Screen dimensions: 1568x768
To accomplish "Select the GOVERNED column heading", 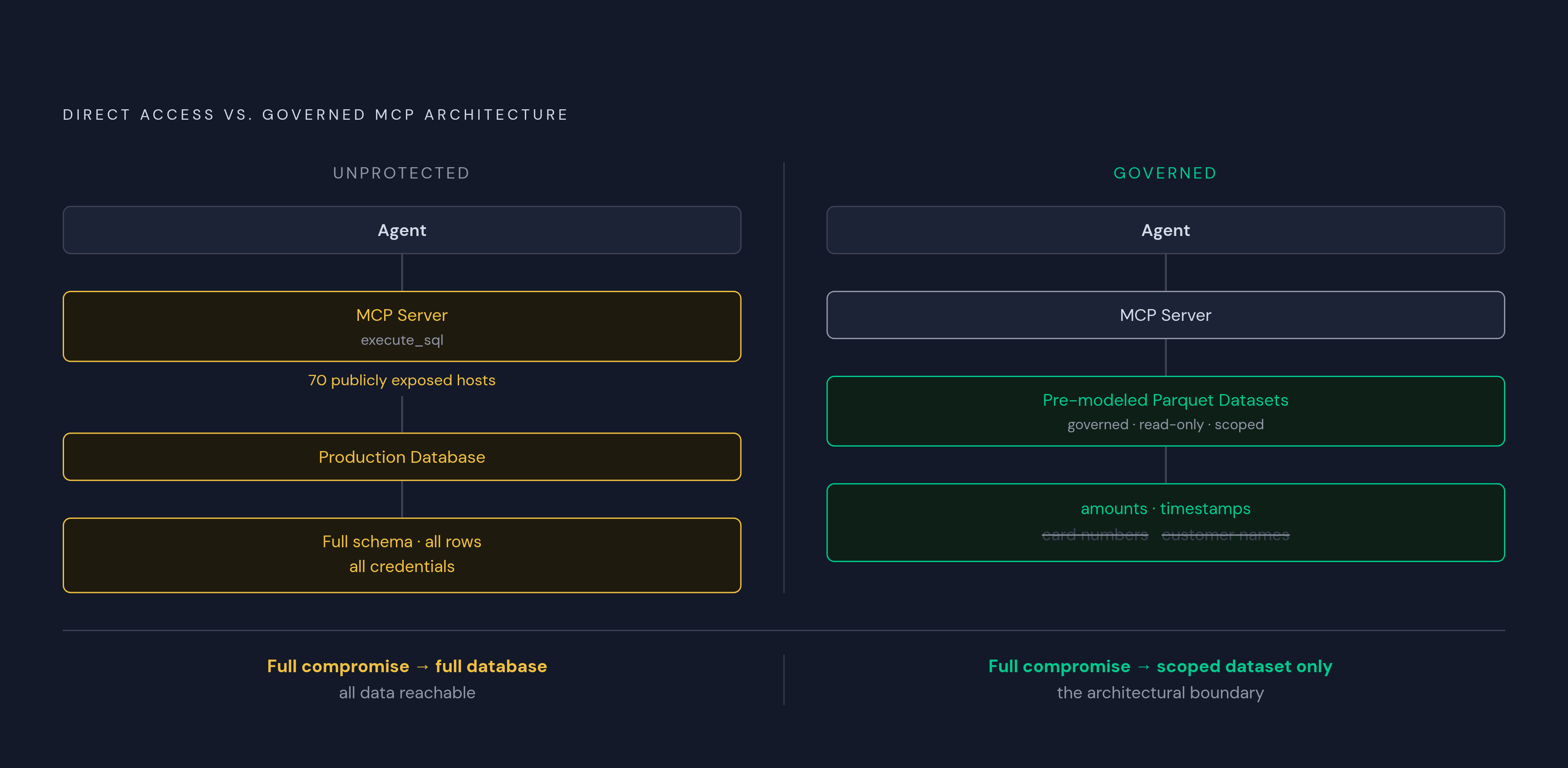I will [1165, 173].
